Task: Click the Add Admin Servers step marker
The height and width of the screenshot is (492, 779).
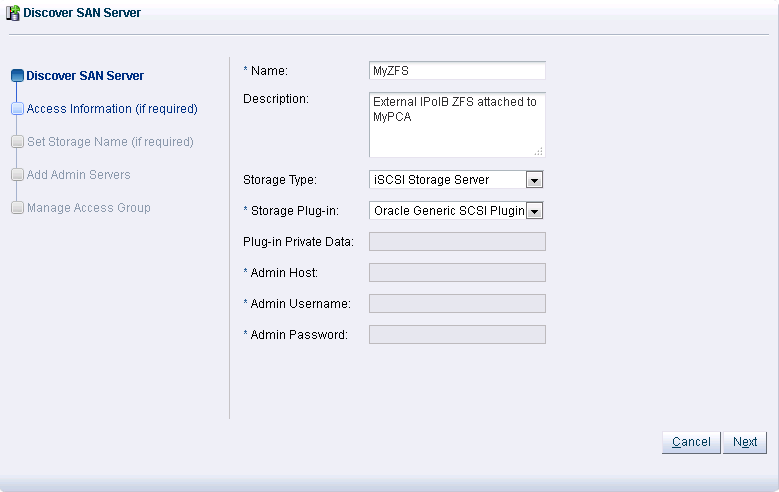Action: coord(17,175)
